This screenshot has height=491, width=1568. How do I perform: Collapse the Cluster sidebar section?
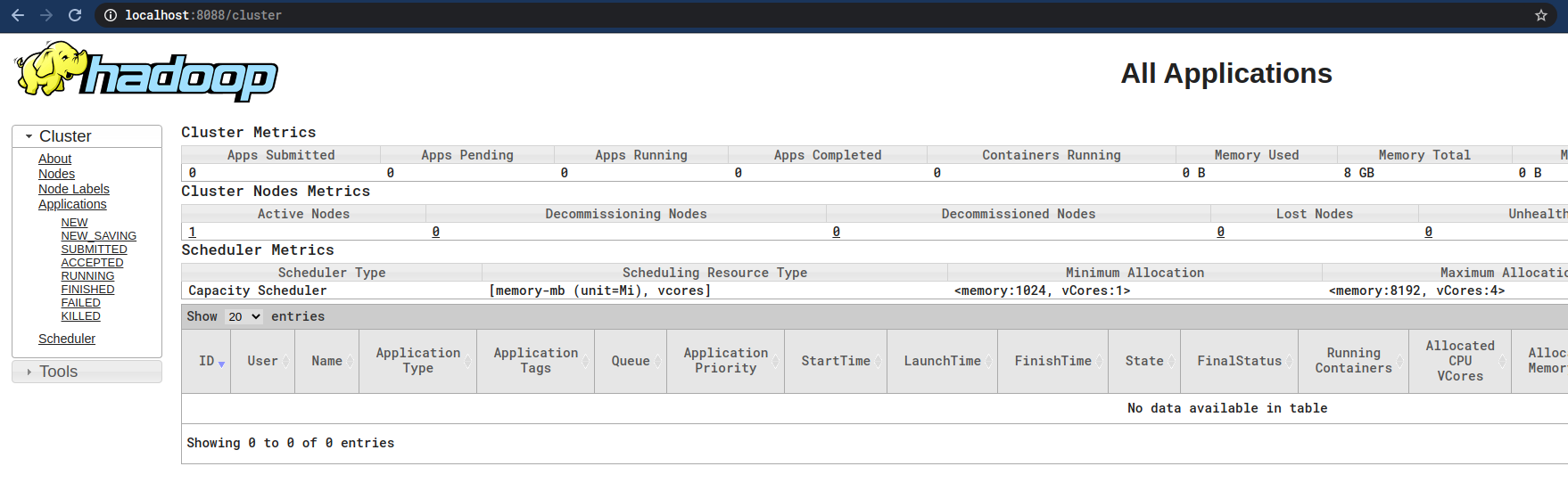87,136
